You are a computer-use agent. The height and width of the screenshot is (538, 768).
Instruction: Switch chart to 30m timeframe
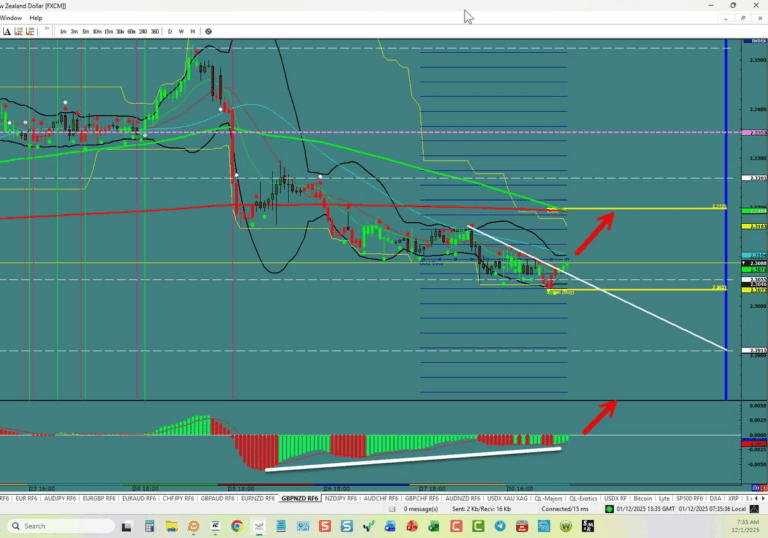(x=120, y=31)
